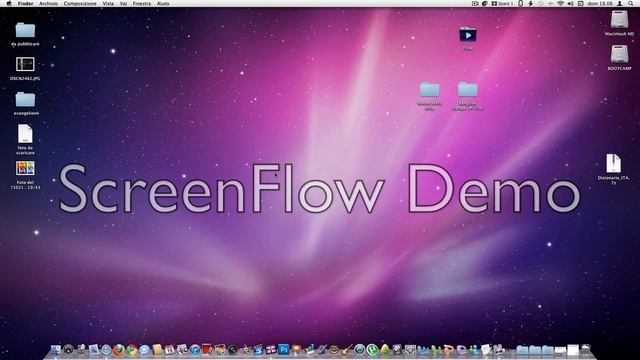Open the Composizione menu
Viewport: 640px width, 360px height.
tap(80, 3)
